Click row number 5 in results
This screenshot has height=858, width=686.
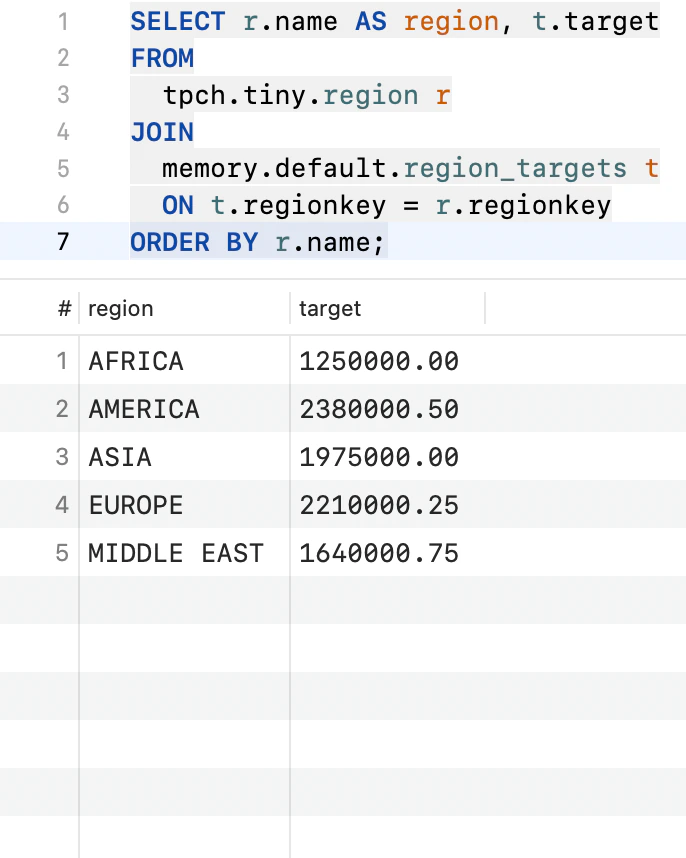[x=62, y=553]
